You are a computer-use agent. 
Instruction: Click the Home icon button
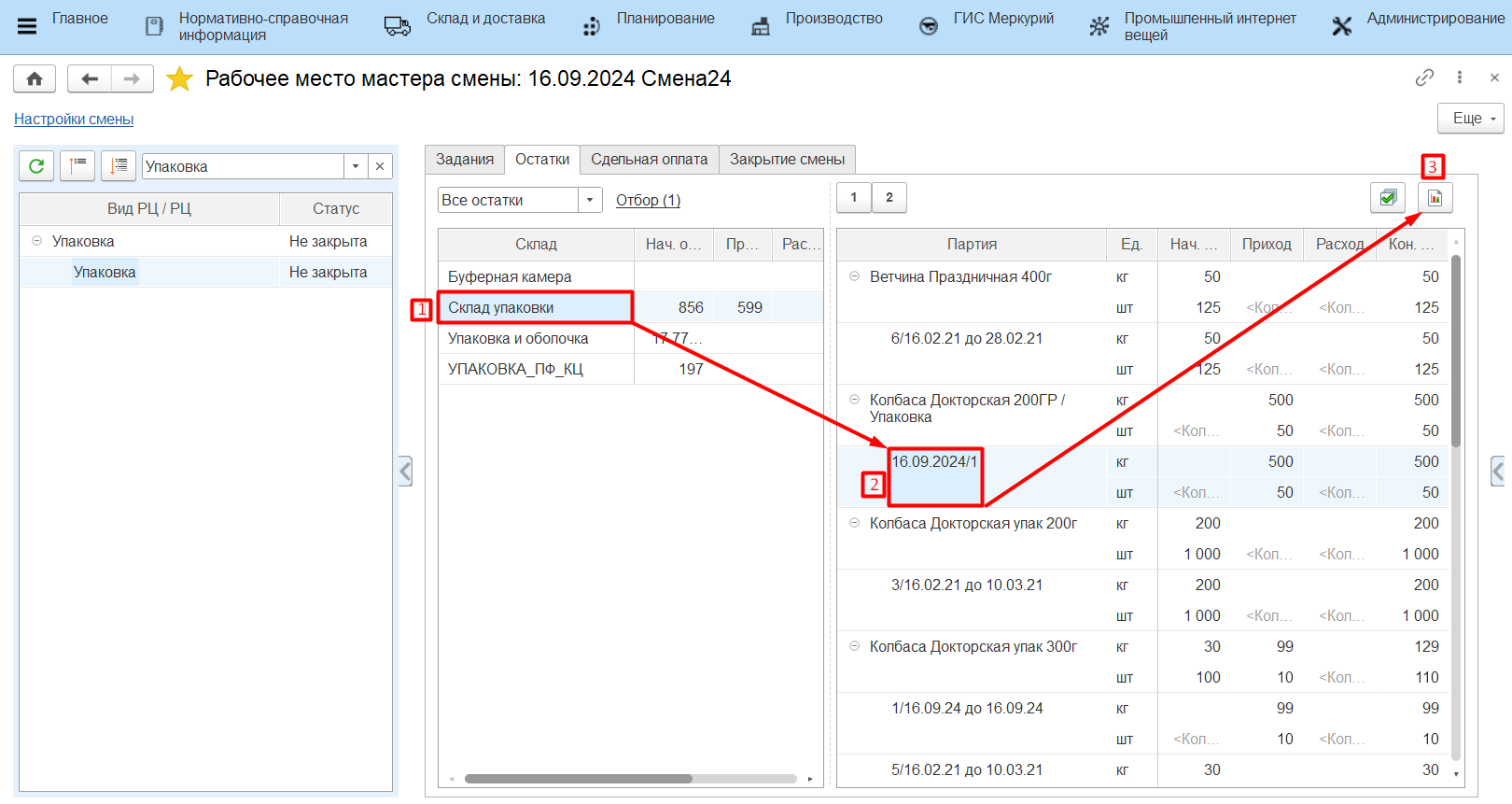tap(35, 79)
